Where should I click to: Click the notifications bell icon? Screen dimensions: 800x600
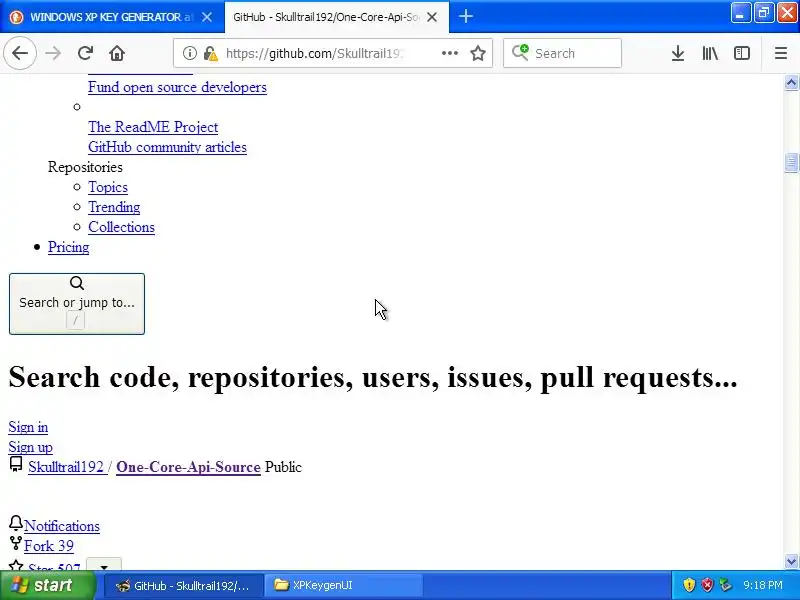click(16, 523)
